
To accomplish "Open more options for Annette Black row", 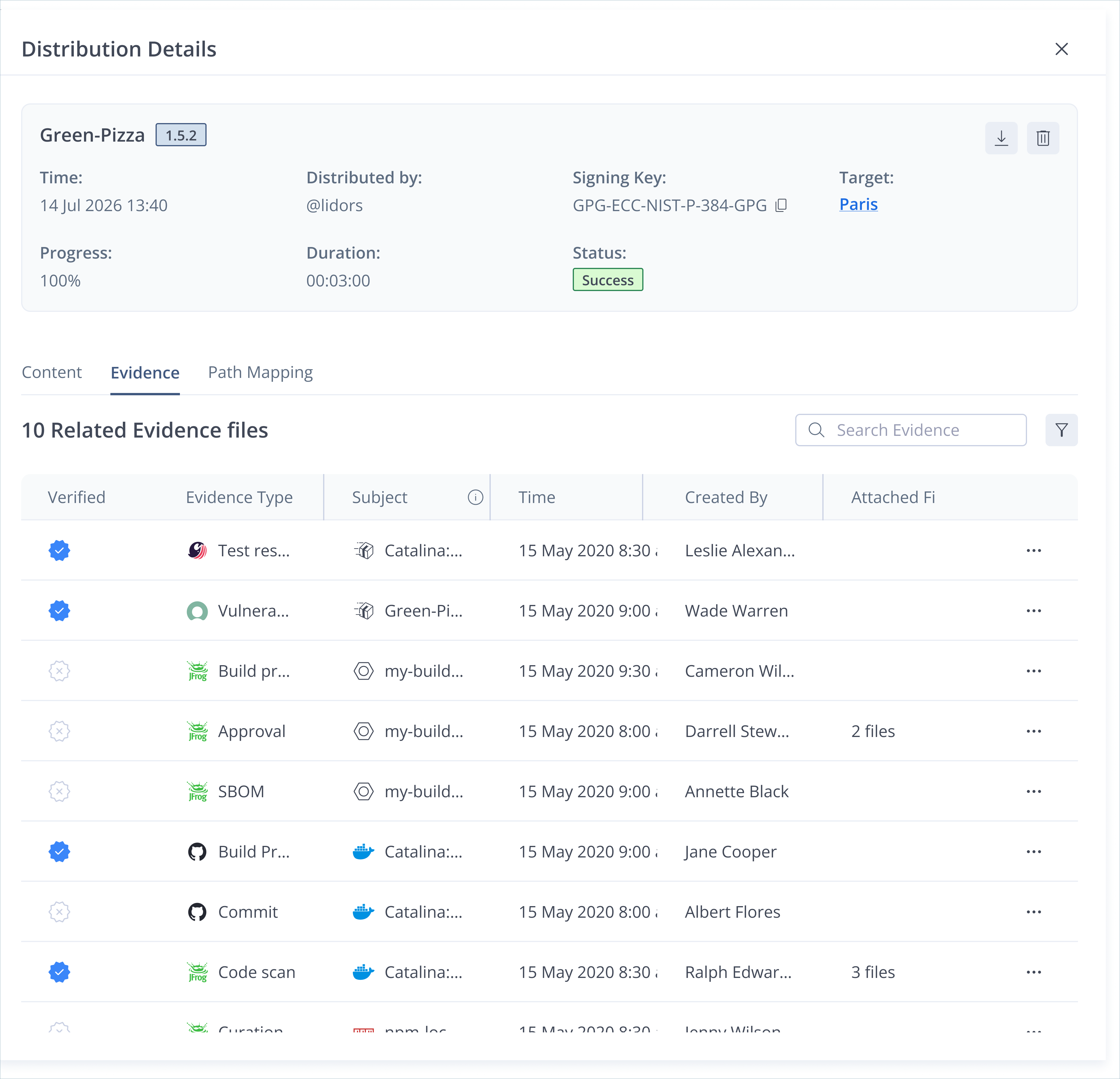I will (x=1034, y=792).
